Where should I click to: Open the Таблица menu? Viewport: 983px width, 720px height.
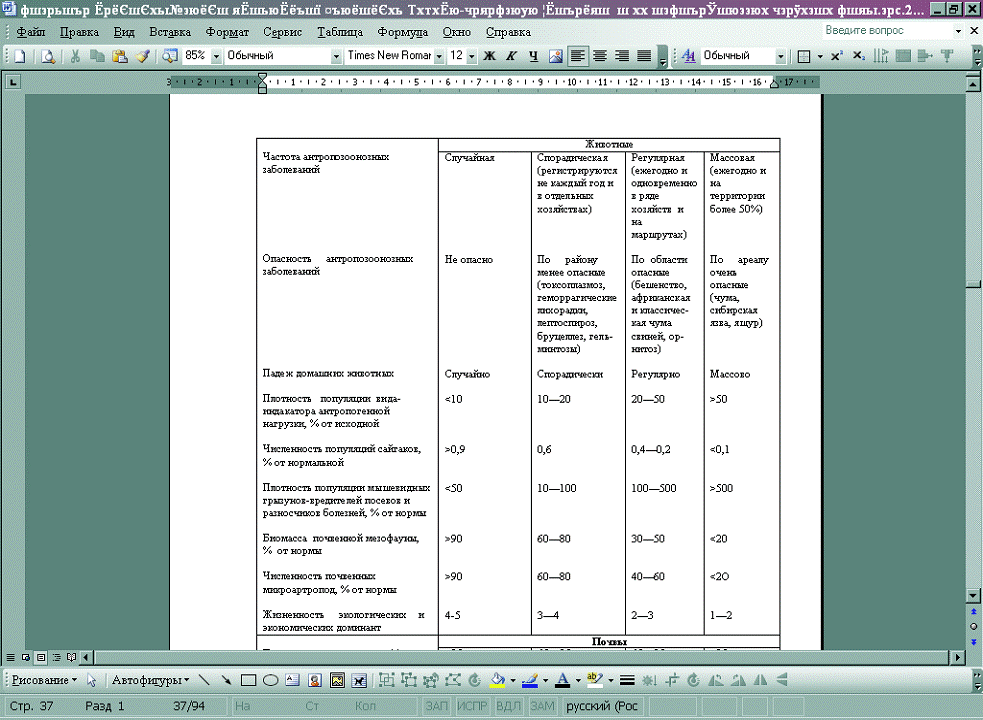(340, 32)
